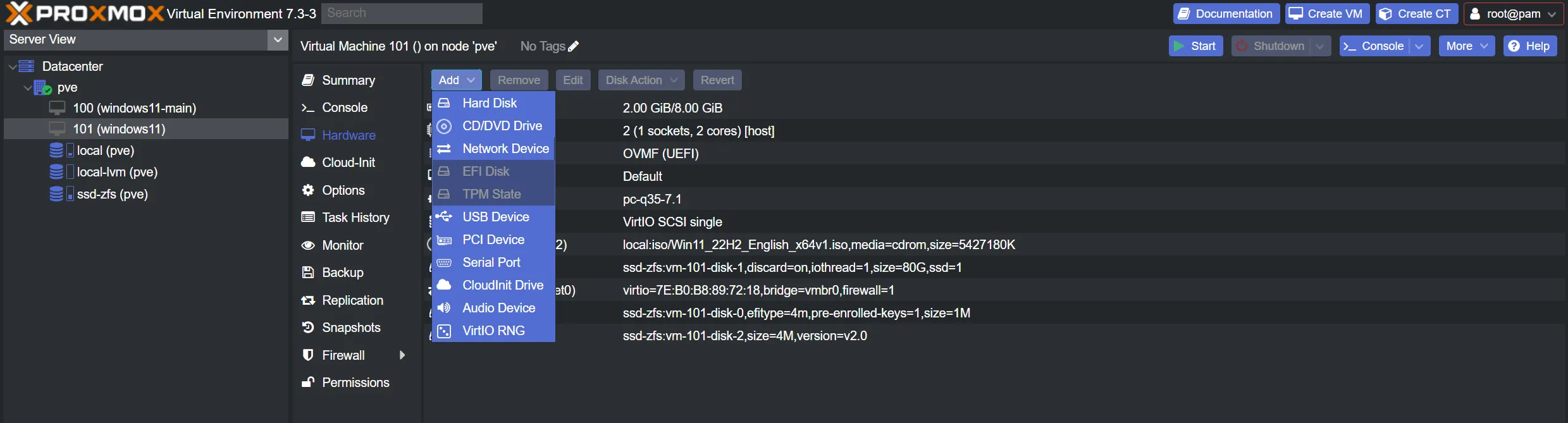Click the speaker icon for Audio Device

tap(444, 308)
